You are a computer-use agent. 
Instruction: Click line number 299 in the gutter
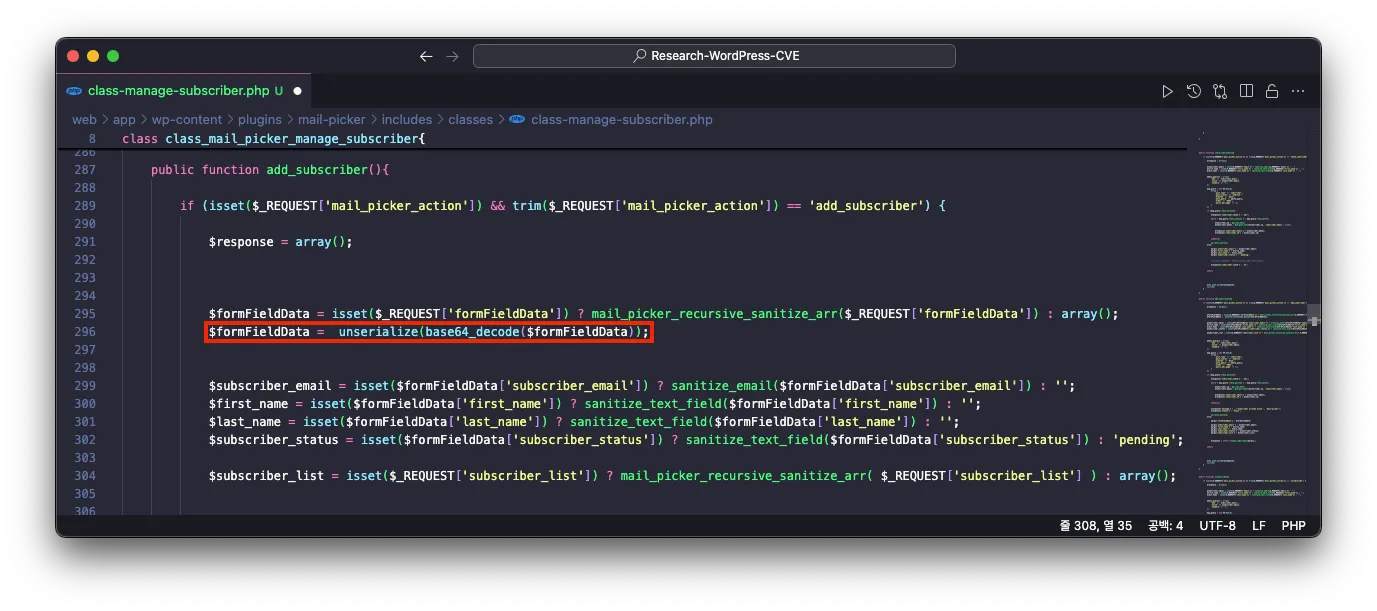click(84, 386)
